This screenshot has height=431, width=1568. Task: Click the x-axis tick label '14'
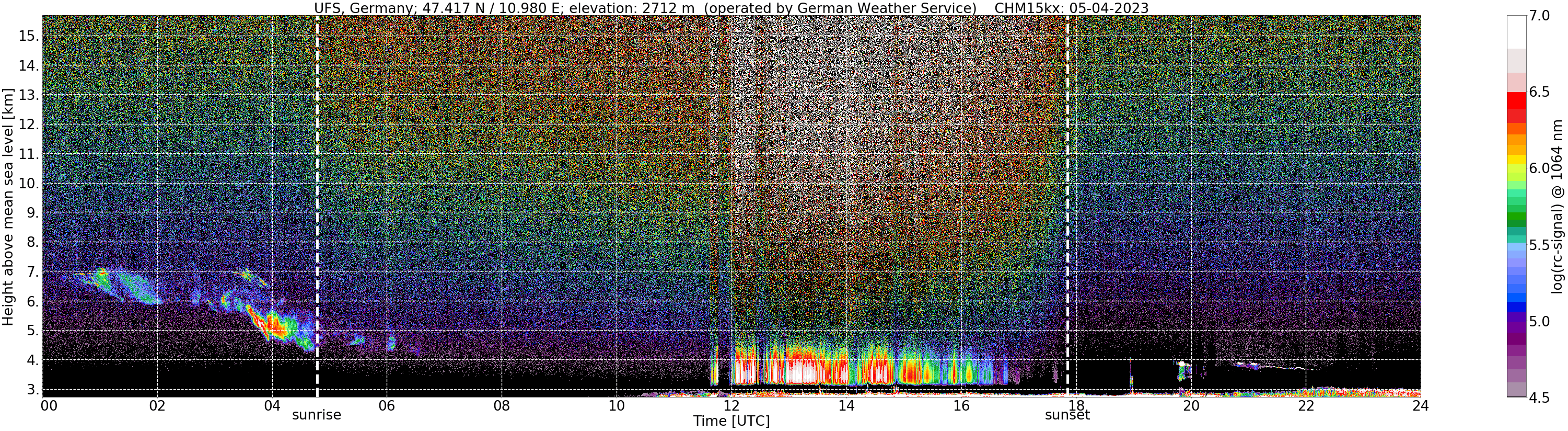pos(846,406)
